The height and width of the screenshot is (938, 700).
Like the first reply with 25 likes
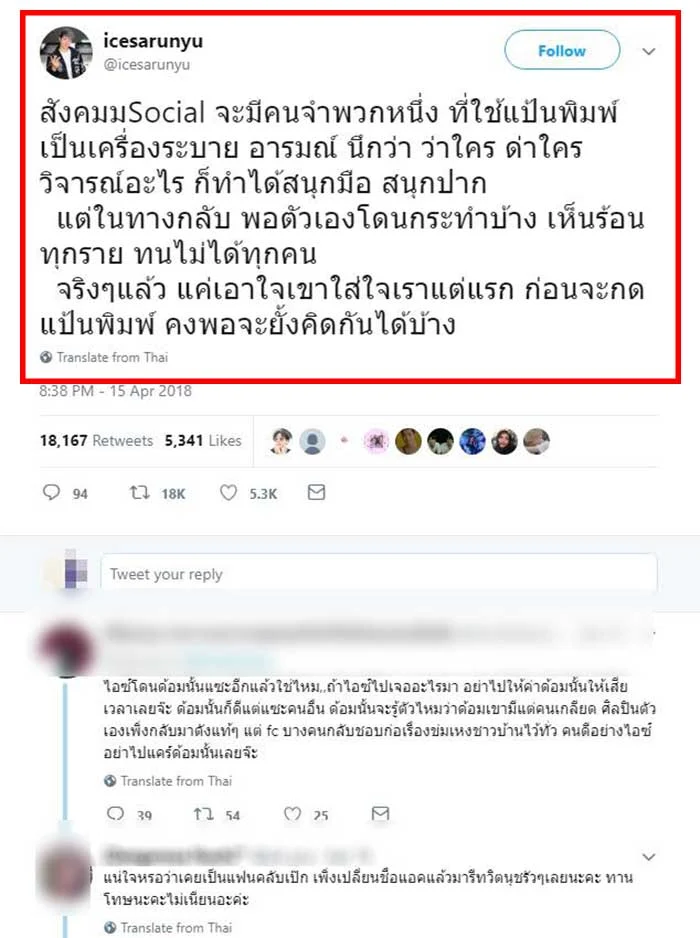[292, 814]
